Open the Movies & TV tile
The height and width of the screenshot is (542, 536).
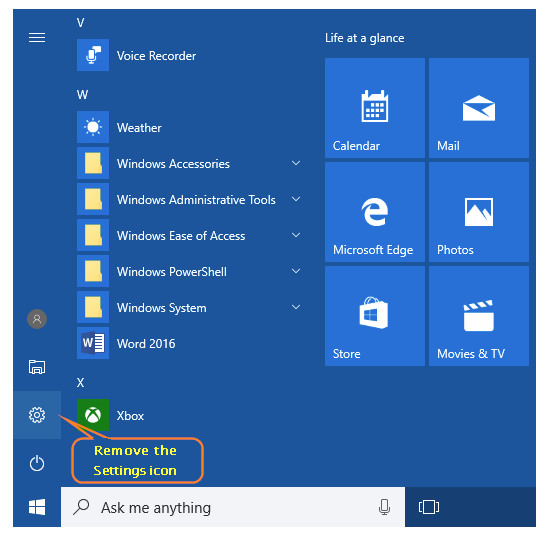(479, 316)
